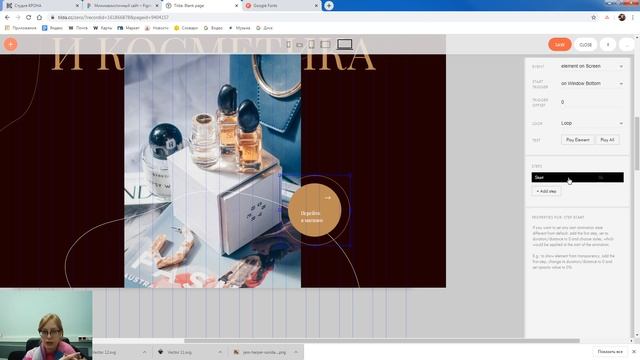Open the three-dots more menu
The height and width of the screenshot is (360, 640).
point(627,44)
